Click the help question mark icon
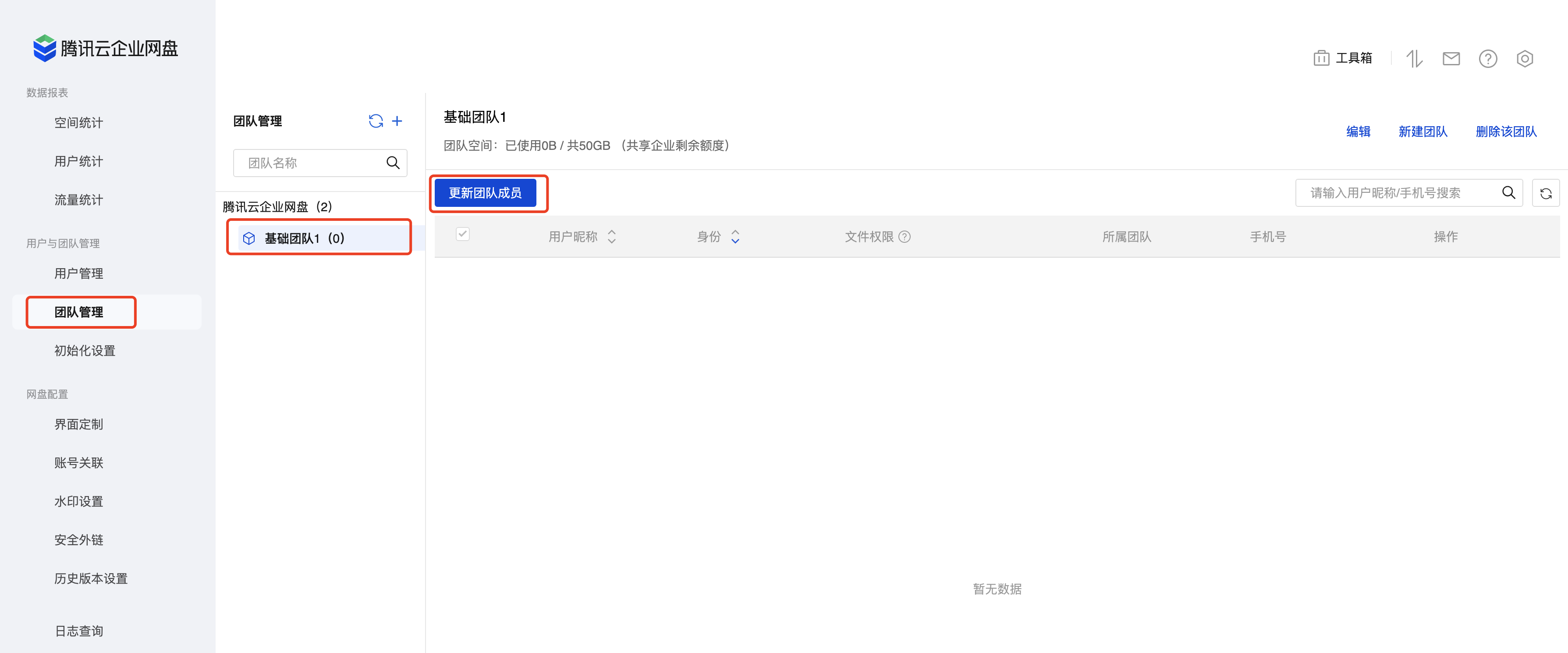1568x653 pixels. pyautogui.click(x=1488, y=59)
